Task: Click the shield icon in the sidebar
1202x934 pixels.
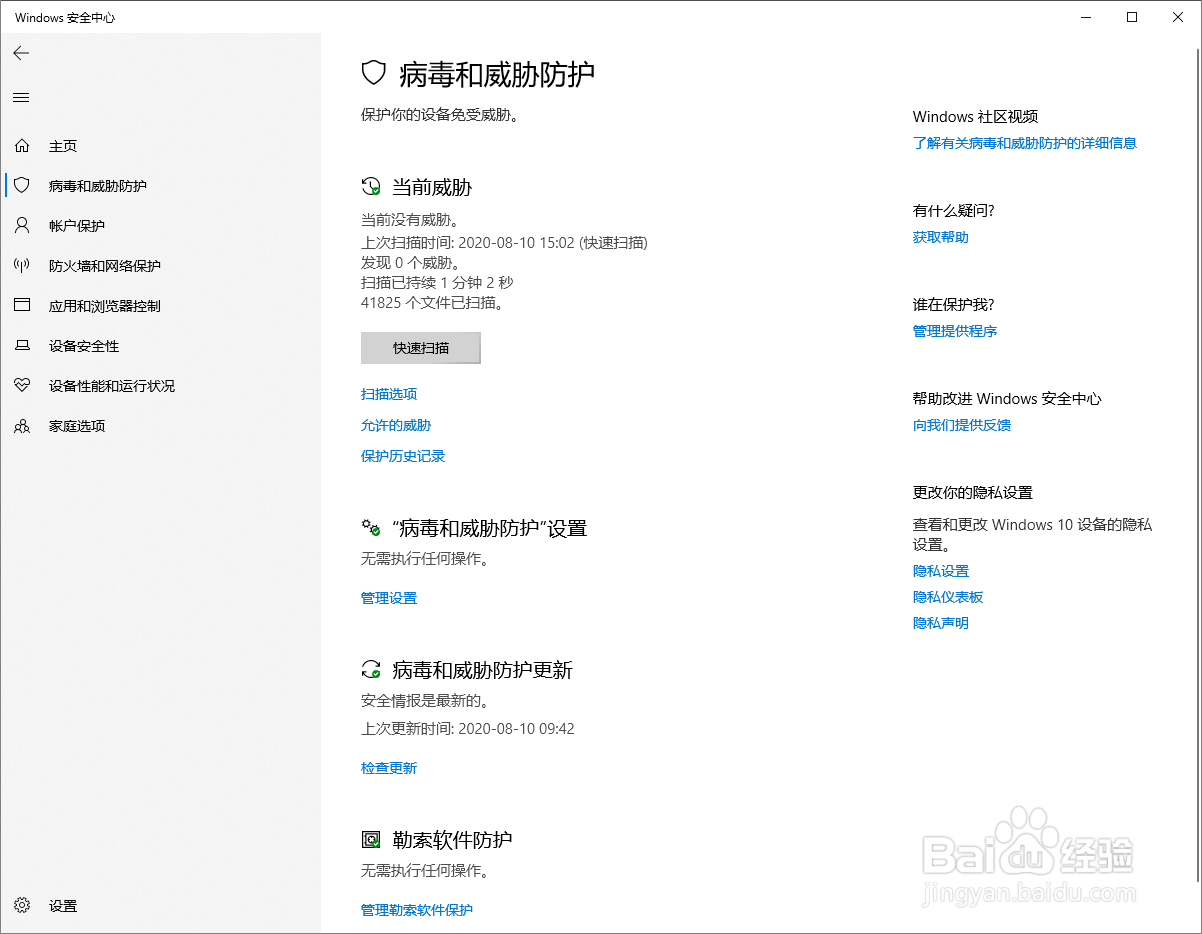Action: 22,186
